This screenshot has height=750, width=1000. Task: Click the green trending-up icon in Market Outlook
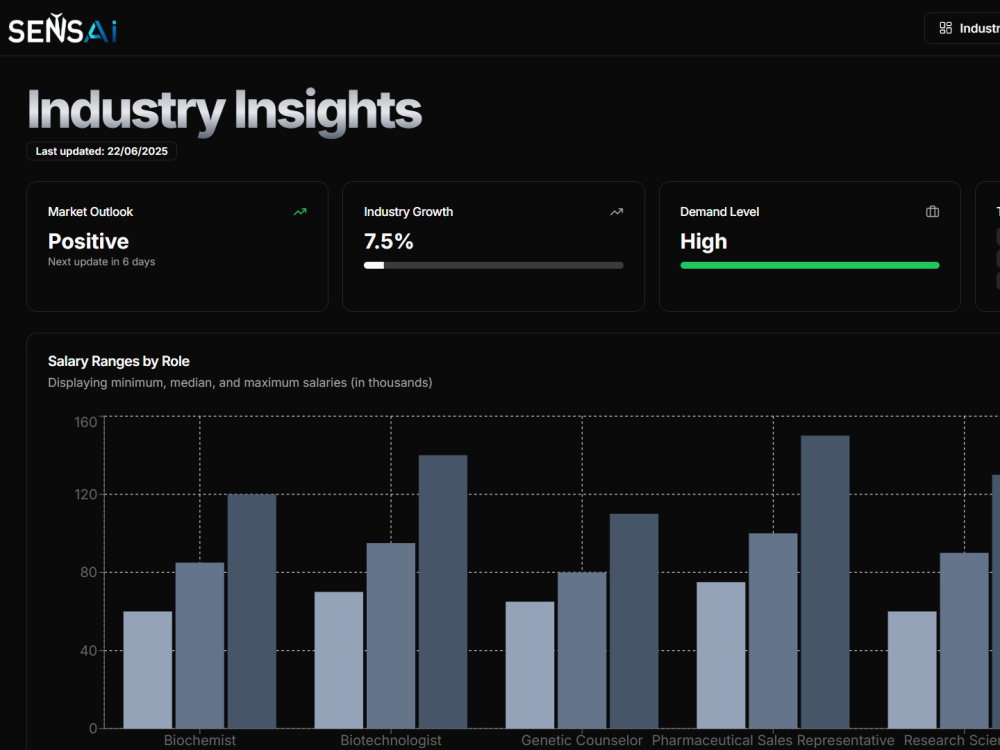300,212
